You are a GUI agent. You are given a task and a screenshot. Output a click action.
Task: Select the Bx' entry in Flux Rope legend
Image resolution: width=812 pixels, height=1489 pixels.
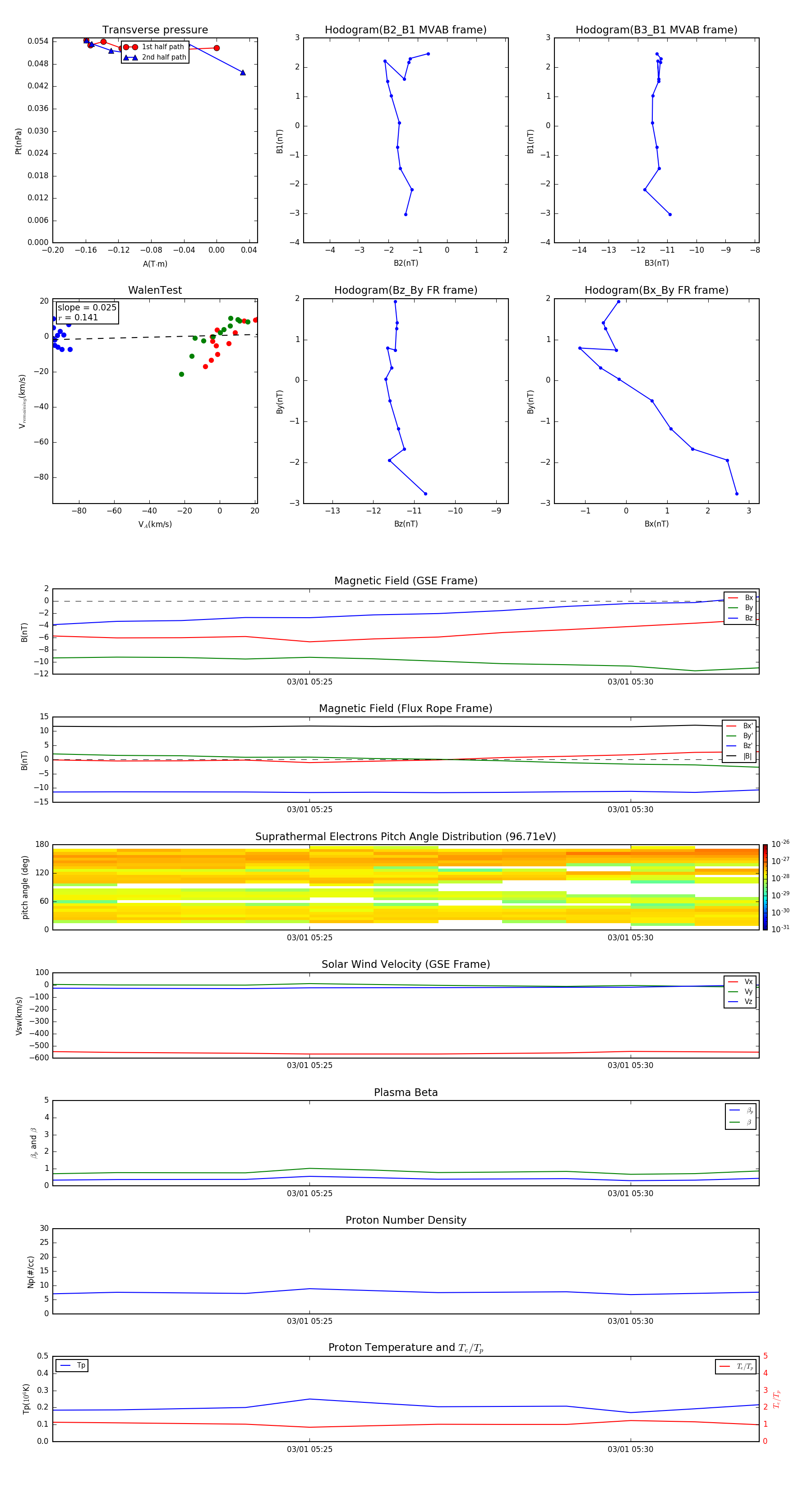pyautogui.click(x=739, y=726)
